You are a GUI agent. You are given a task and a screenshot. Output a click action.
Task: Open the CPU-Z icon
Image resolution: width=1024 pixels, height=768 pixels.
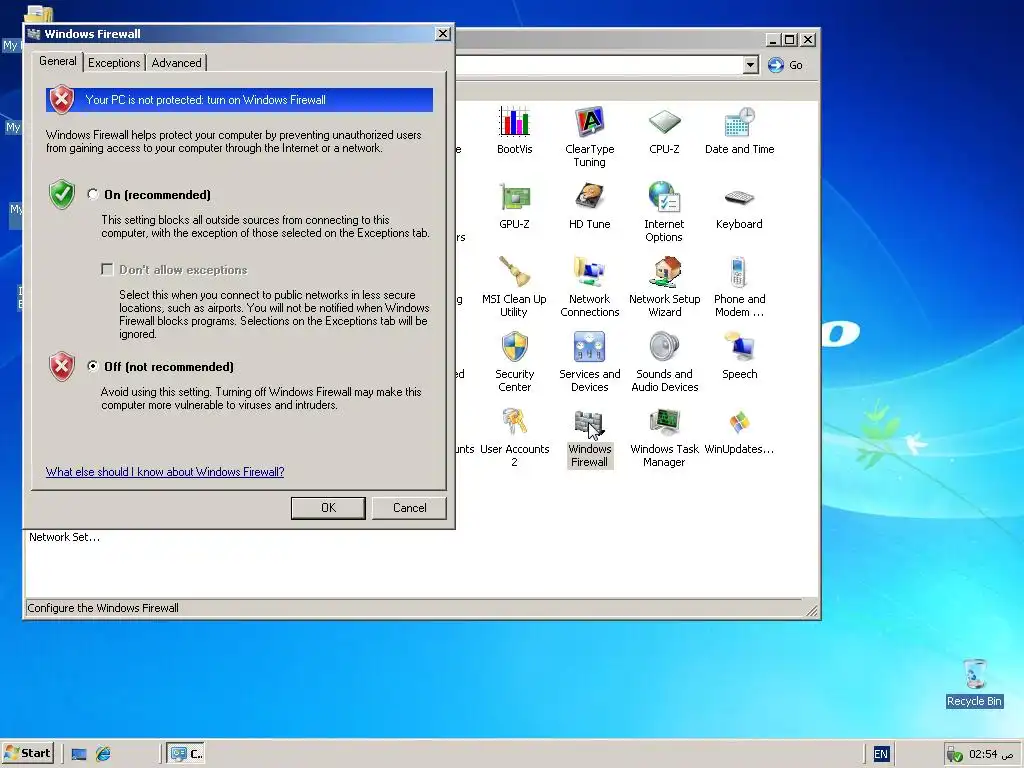664,131
